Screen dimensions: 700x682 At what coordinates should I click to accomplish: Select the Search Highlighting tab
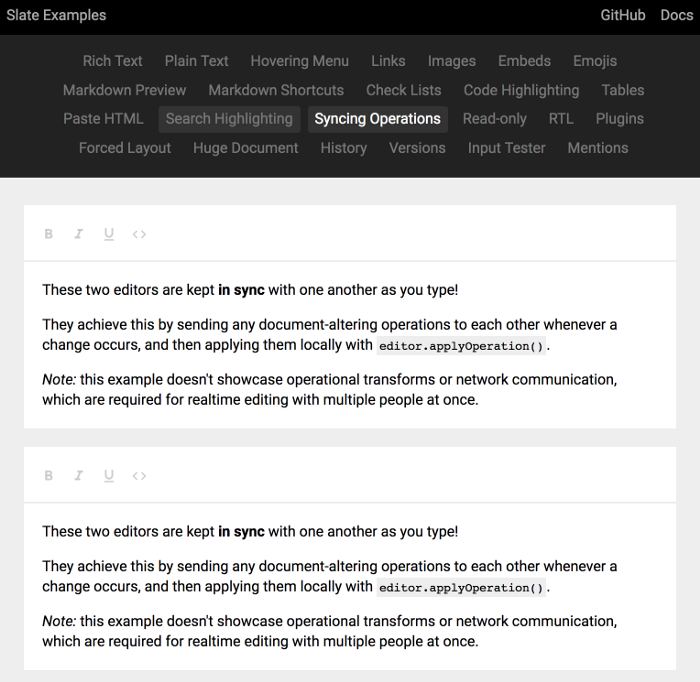(229, 119)
